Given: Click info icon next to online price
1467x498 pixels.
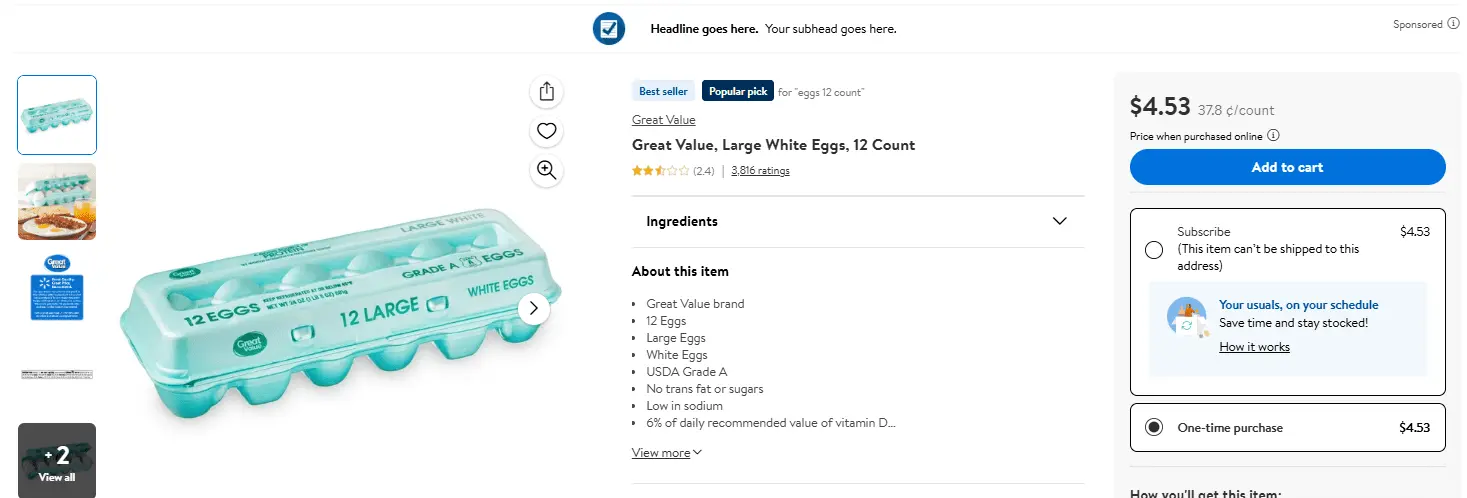Looking at the screenshot, I should tap(1274, 136).
